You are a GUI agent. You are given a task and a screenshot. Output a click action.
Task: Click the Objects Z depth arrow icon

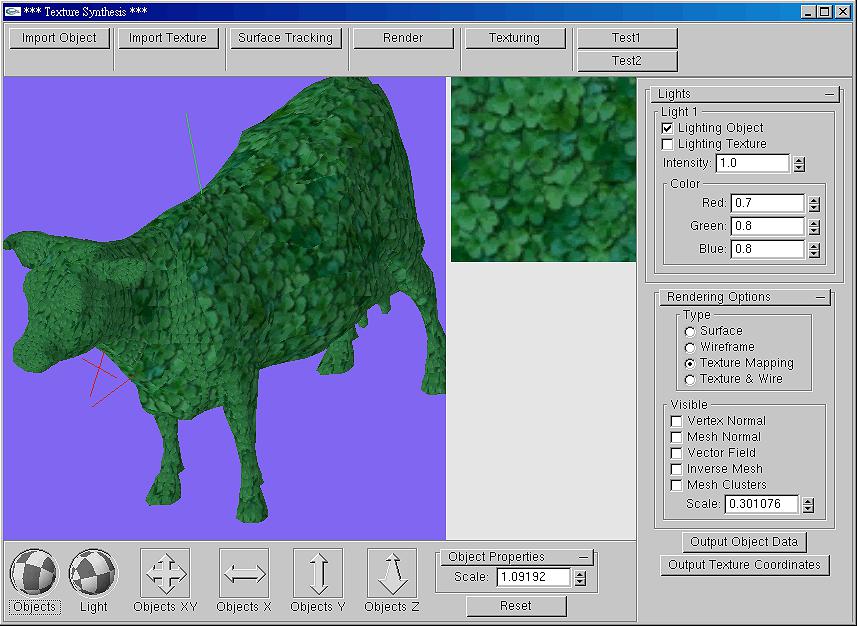point(392,573)
